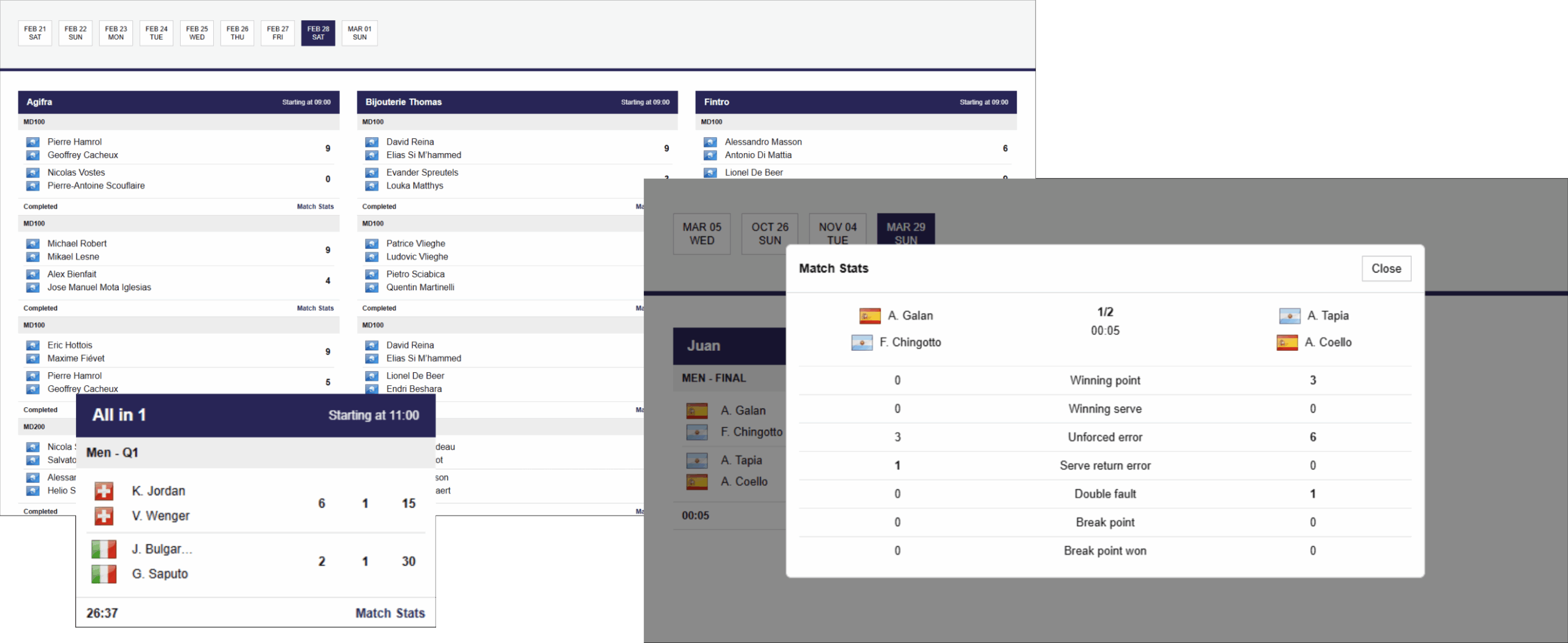The height and width of the screenshot is (643, 1568).
Task: Click the Agifra court header
Action: (178, 102)
